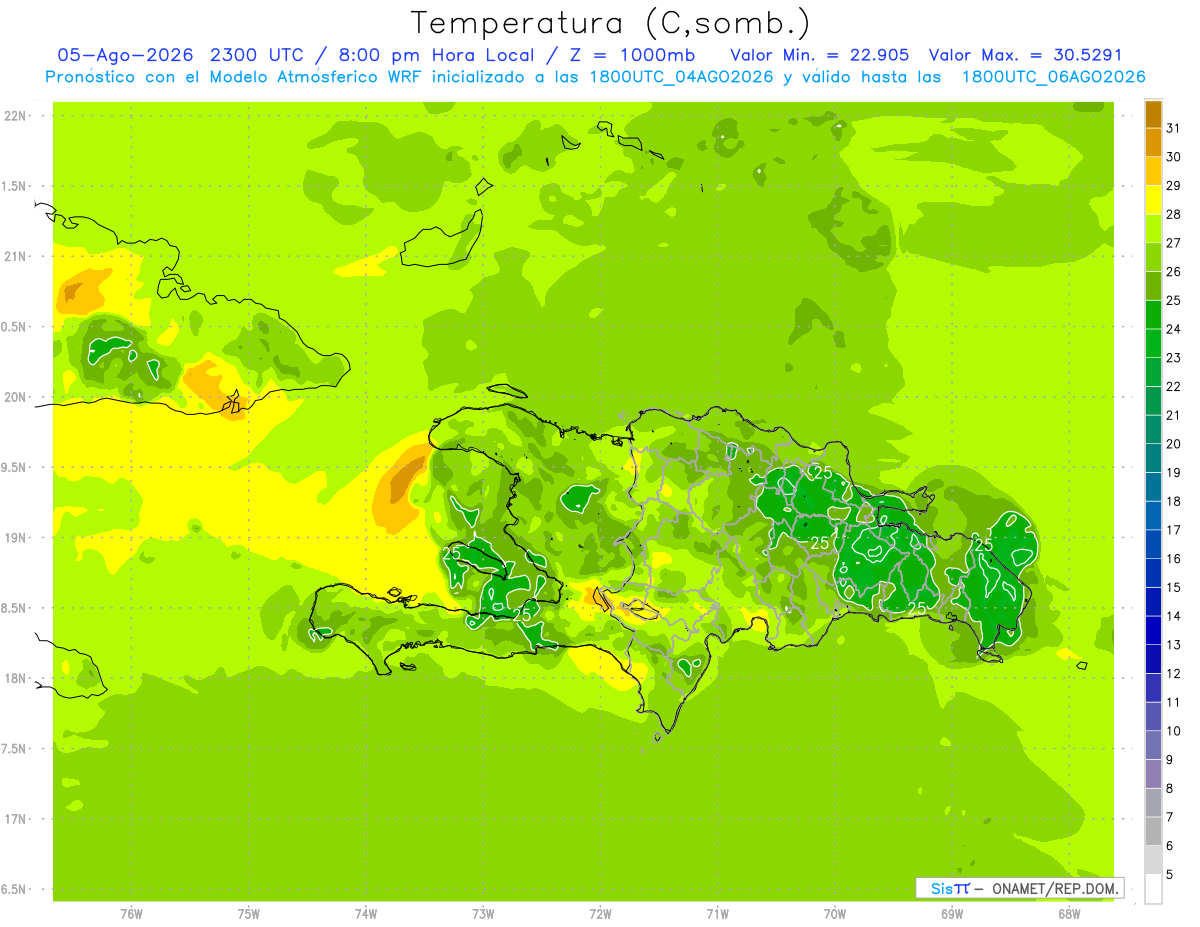Image resolution: width=1200 pixels, height=927 pixels.
Task: Pick the white legend band below 5
Action: point(1153,888)
